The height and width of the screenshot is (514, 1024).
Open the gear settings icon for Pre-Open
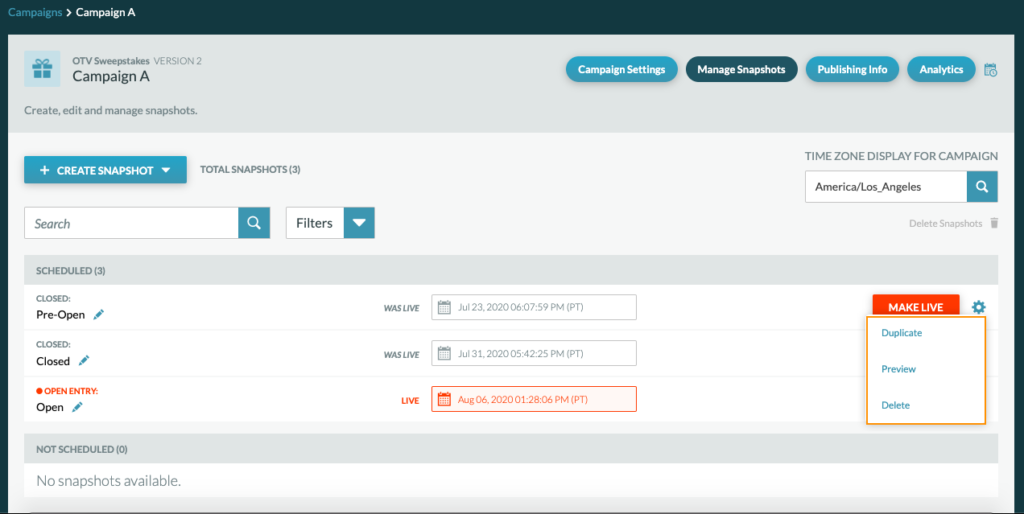click(978, 307)
